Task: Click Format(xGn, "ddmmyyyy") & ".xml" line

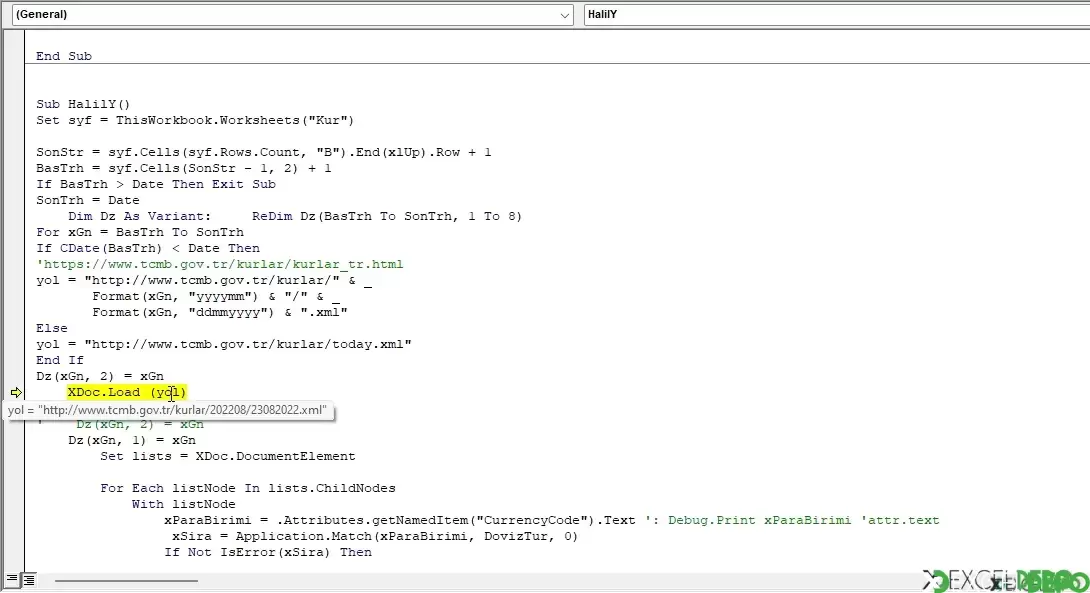Action: click(220, 312)
